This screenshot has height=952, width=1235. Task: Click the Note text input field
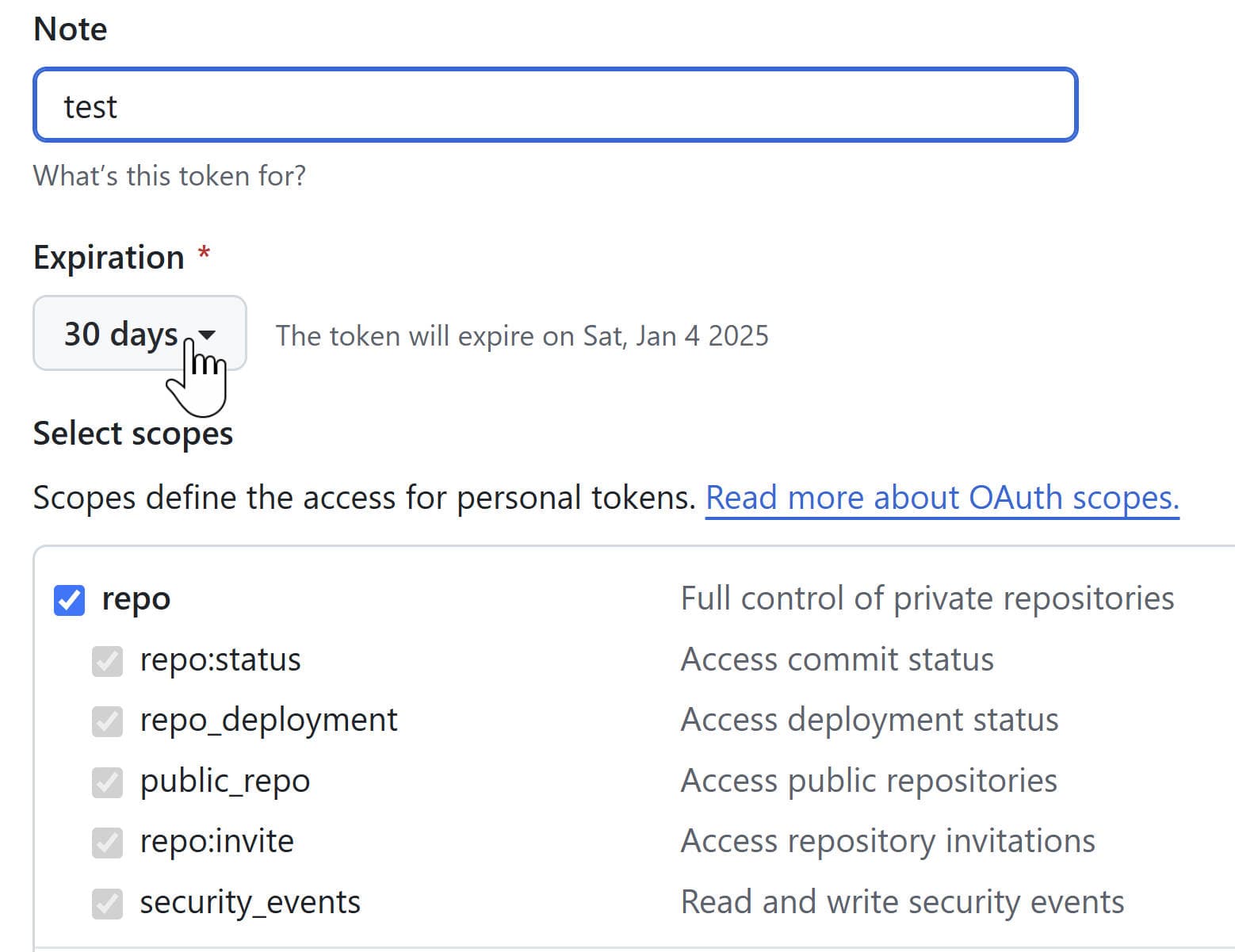(555, 105)
